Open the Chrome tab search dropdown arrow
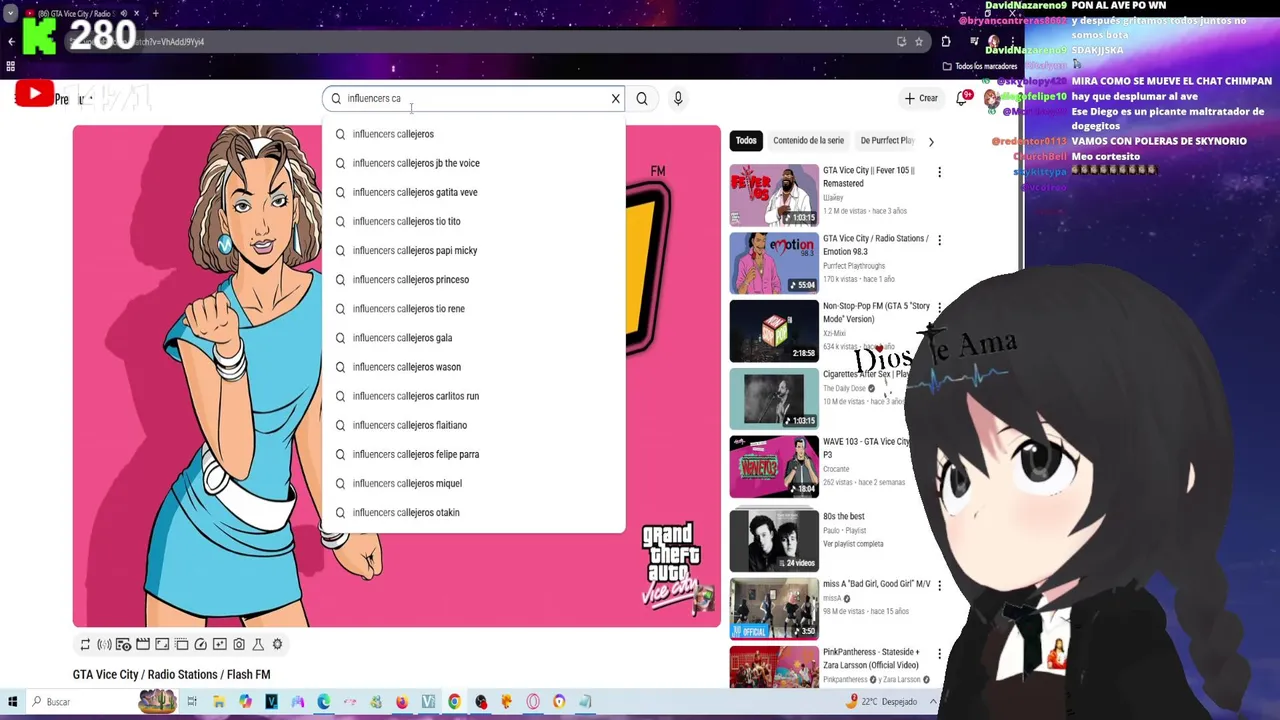 [10, 14]
